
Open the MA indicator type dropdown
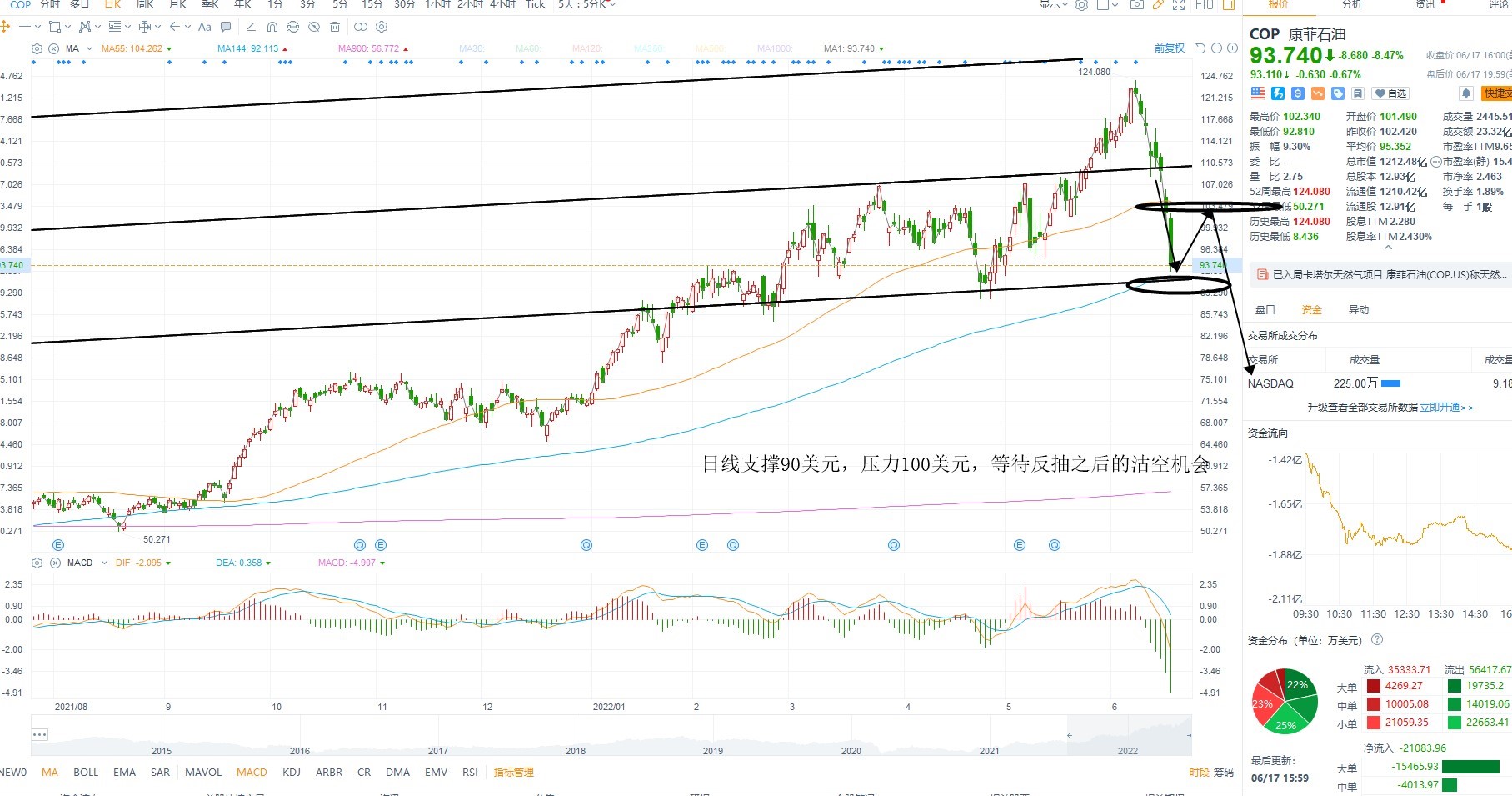pyautogui.click(x=89, y=48)
